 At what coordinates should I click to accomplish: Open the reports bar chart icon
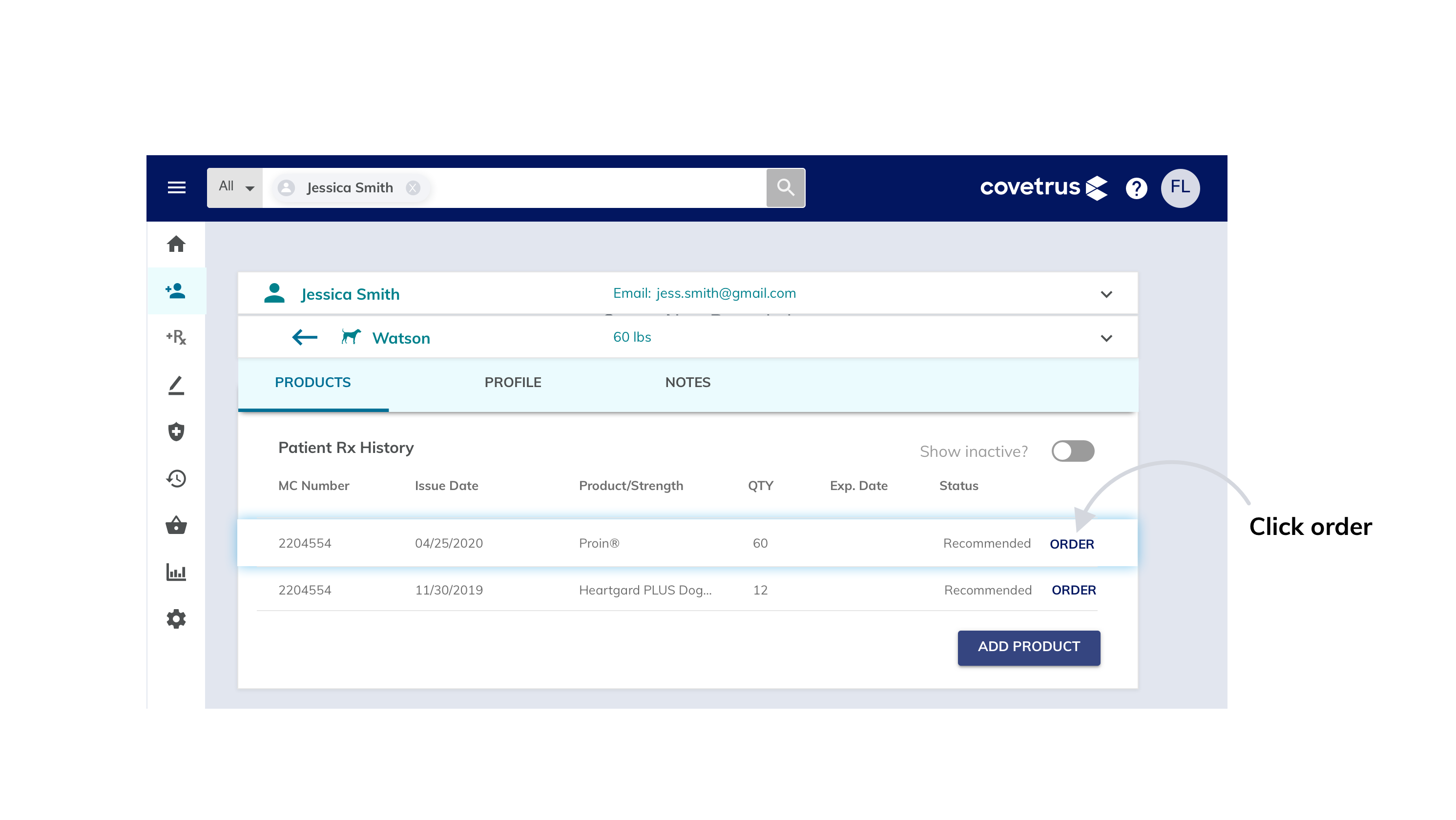(176, 573)
